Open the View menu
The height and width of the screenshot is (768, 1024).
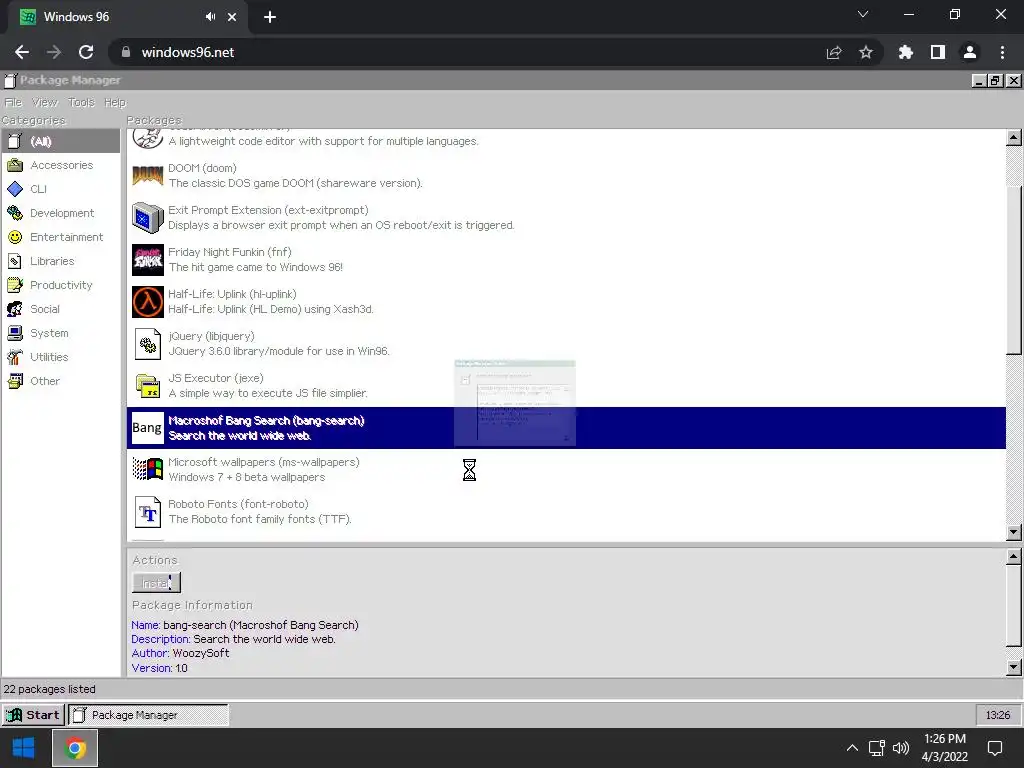point(45,103)
